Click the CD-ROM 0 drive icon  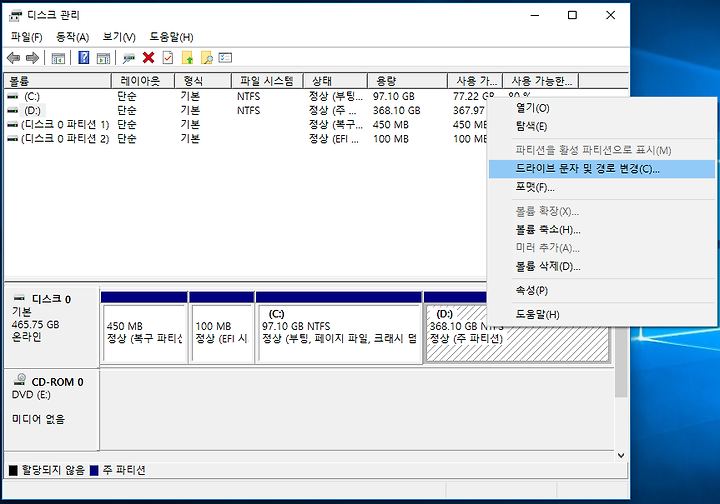20,379
